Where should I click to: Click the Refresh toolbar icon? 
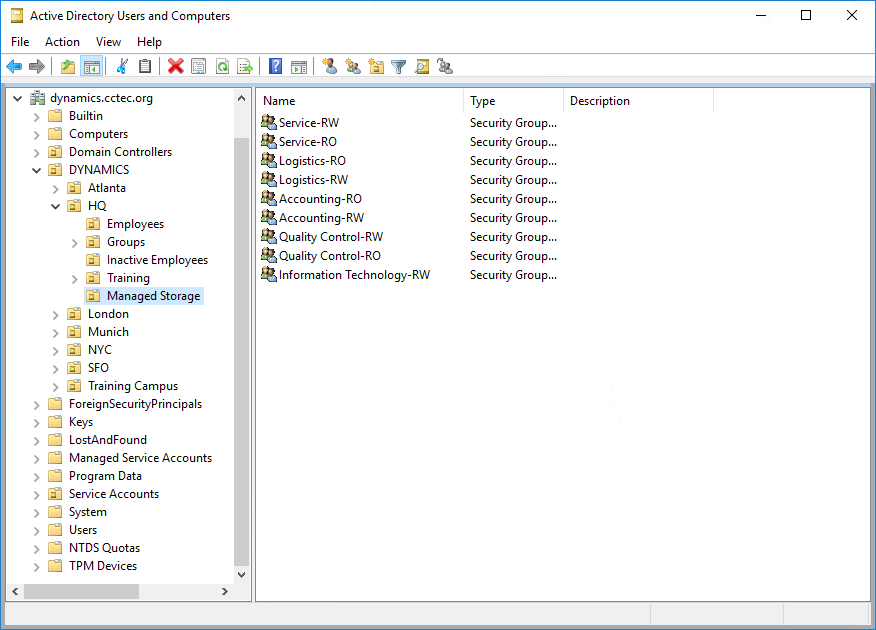click(222, 67)
